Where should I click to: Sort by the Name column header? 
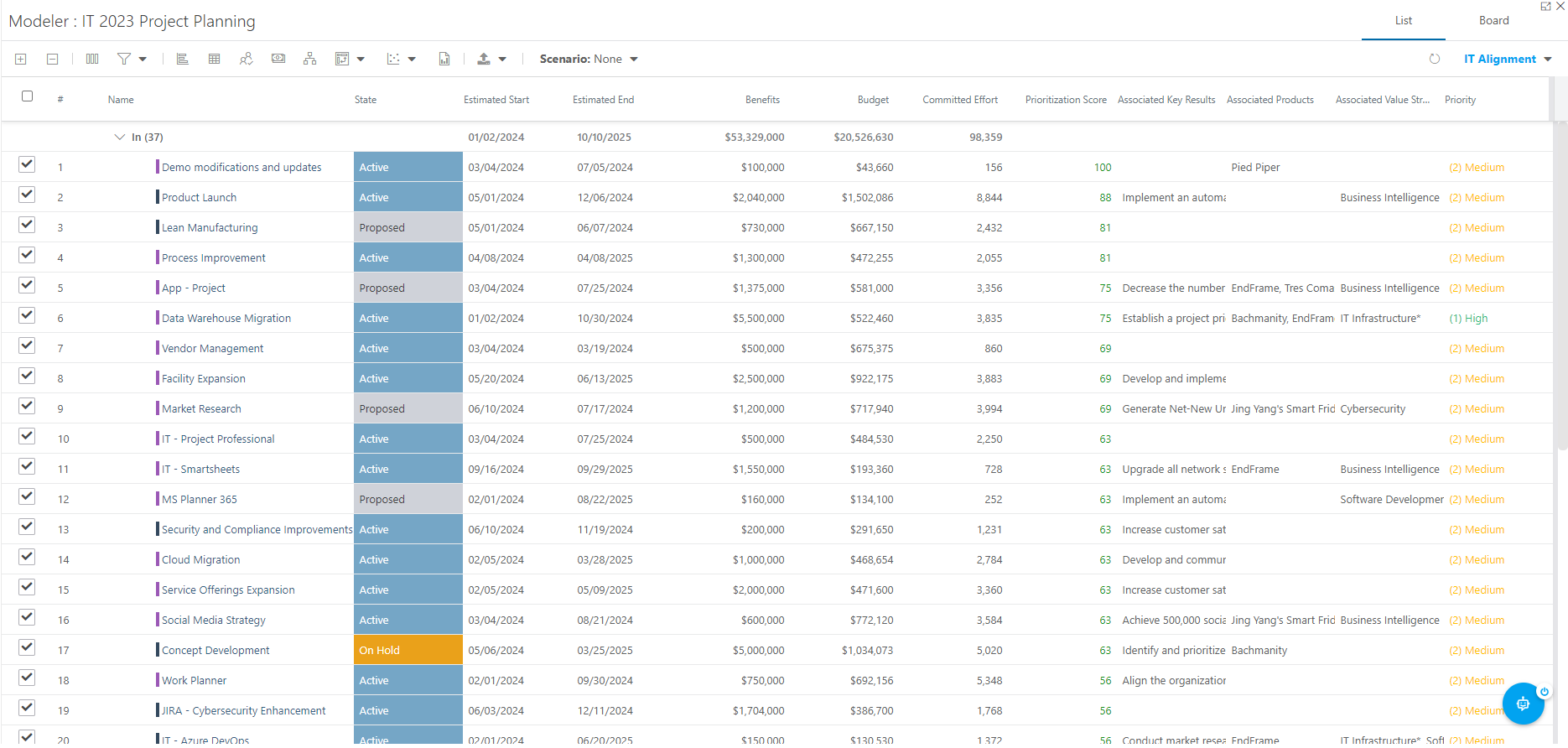tap(121, 100)
